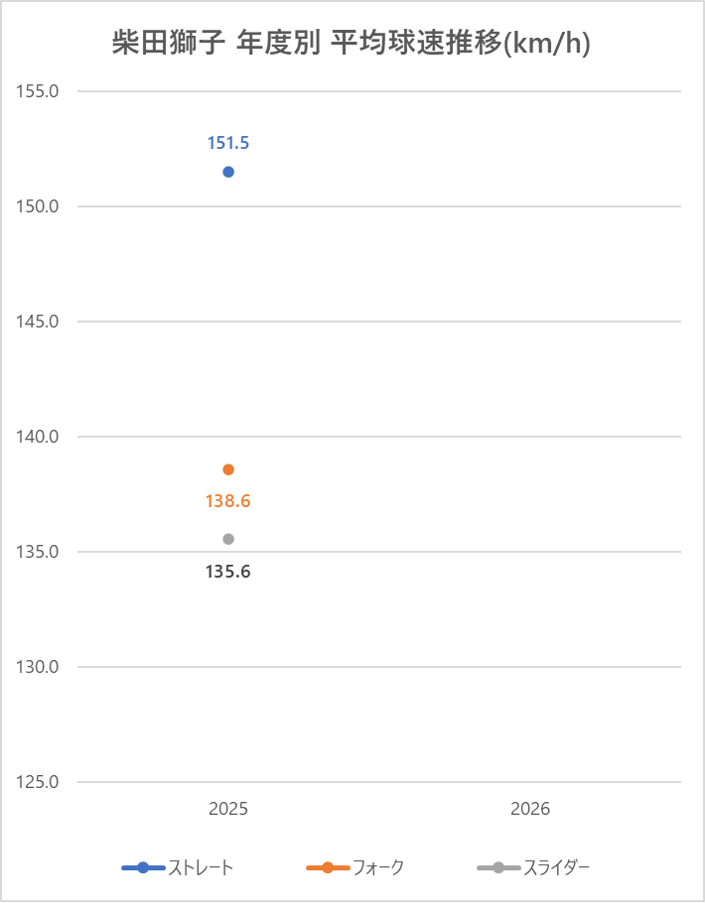This screenshot has width=705, height=903.
Task: Select the 140.0 vertical axis label
Action: coord(37,437)
